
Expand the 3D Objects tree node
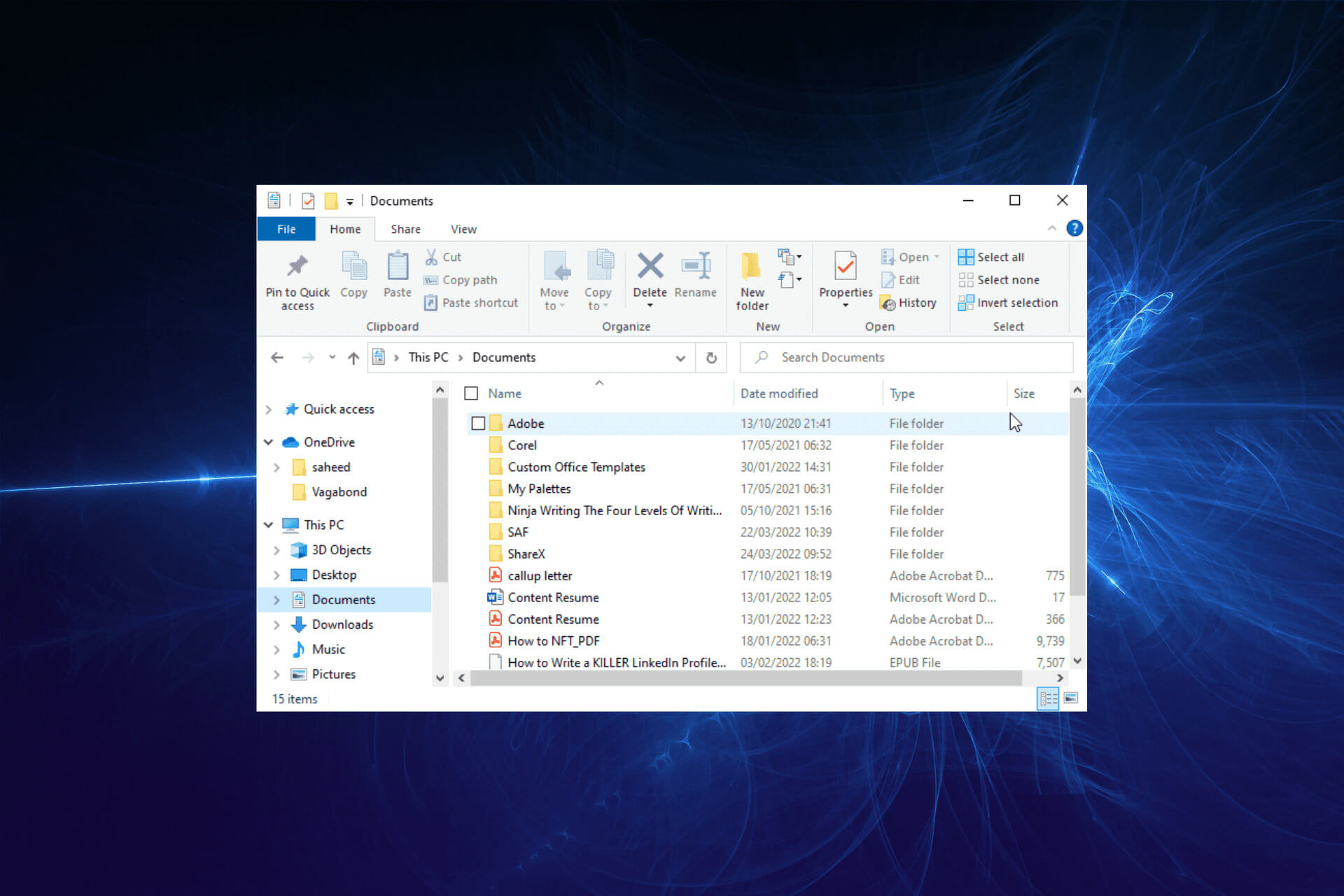[x=277, y=550]
